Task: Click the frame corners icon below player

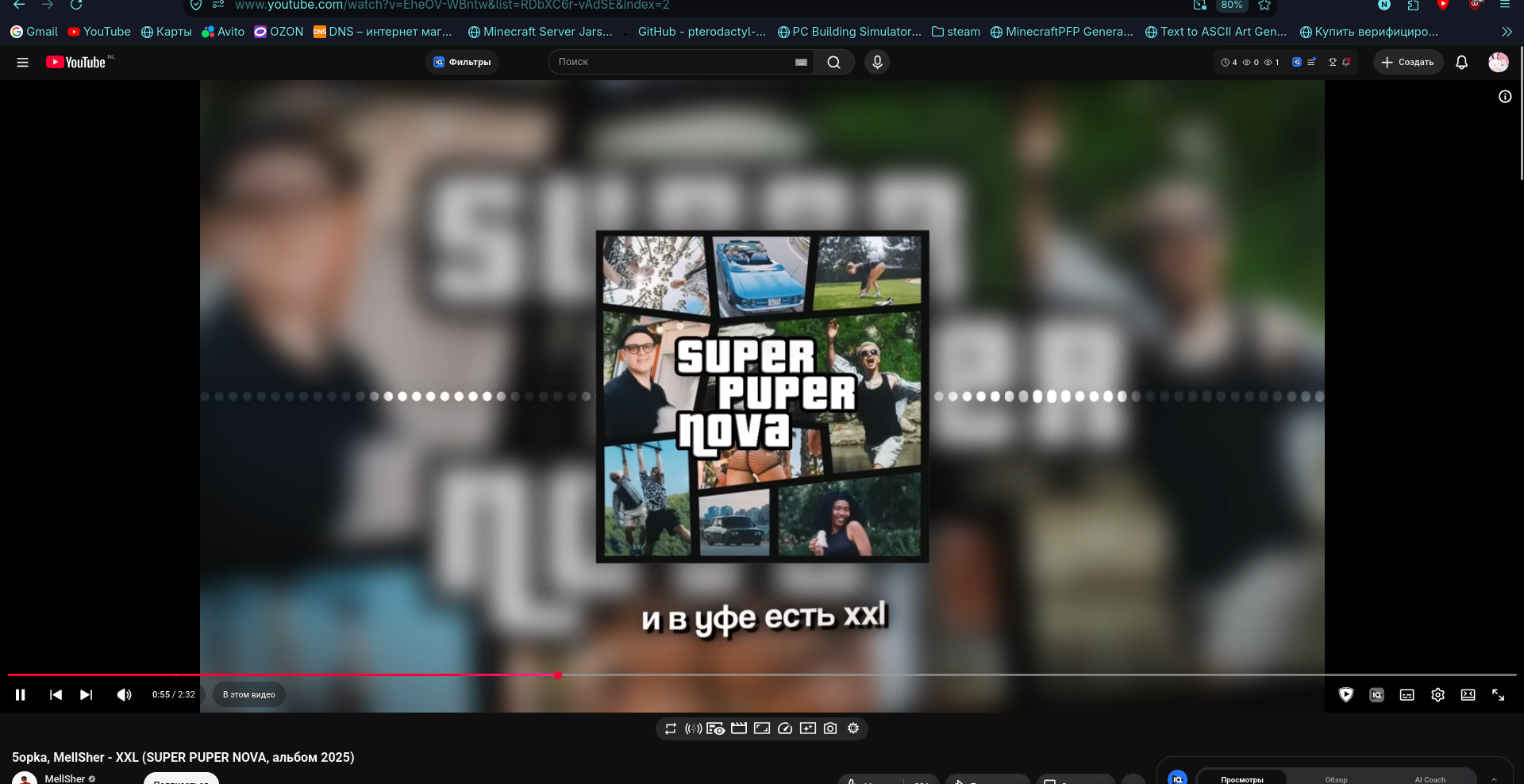Action: pos(762,728)
